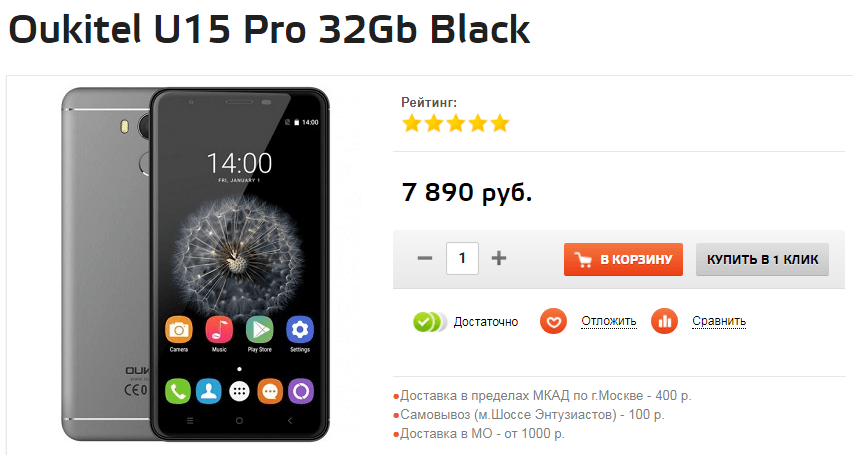Click the КУПИТЬ В 1 КЛИК button
The image size is (853, 455).
tap(762, 260)
